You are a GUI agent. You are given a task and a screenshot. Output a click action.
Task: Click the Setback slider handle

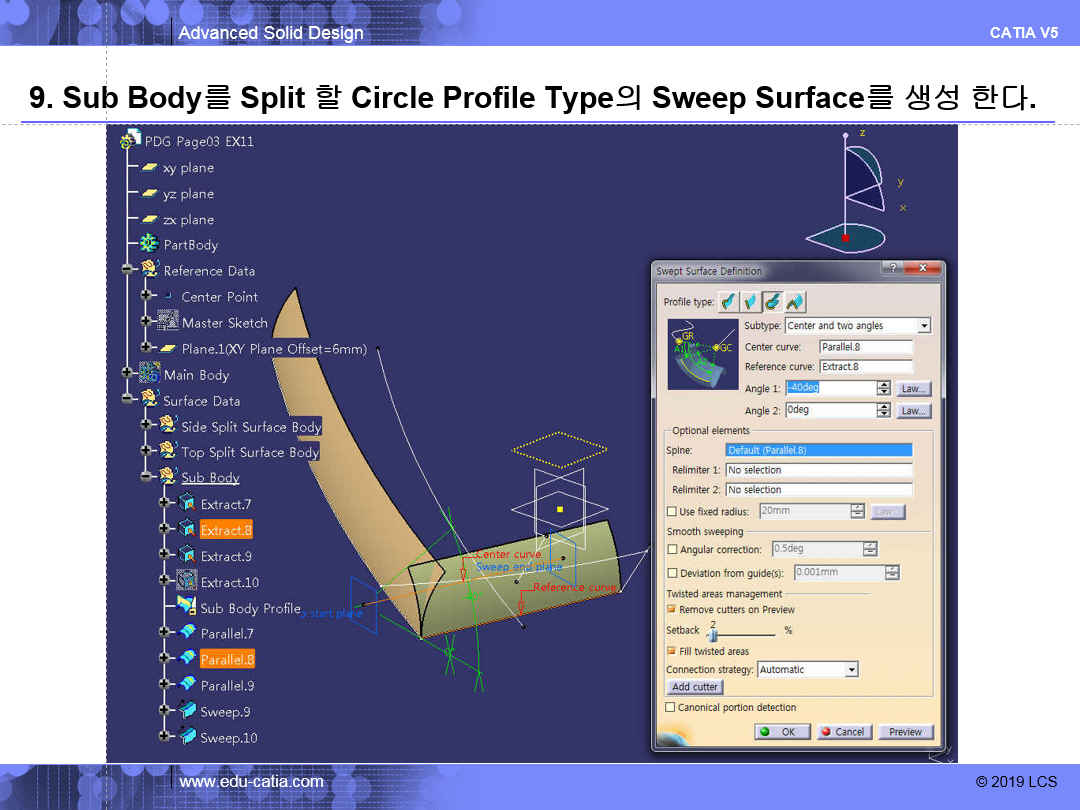point(713,634)
